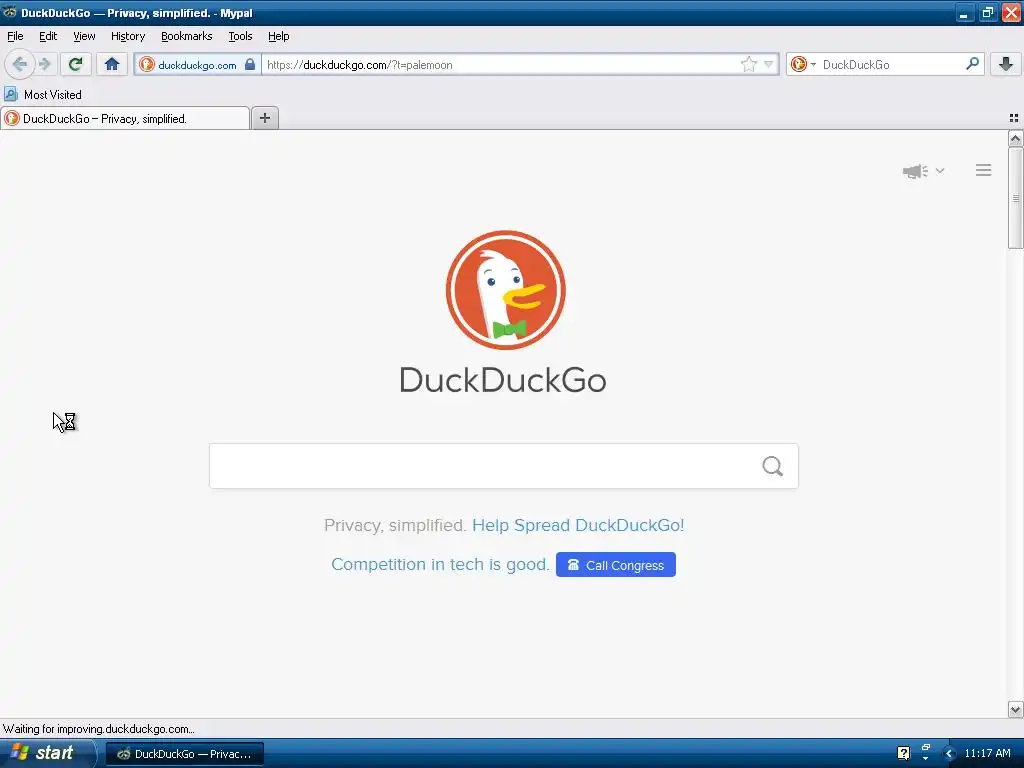Open a new tab with the plus button
Viewport: 1024px width, 768px height.
point(264,118)
